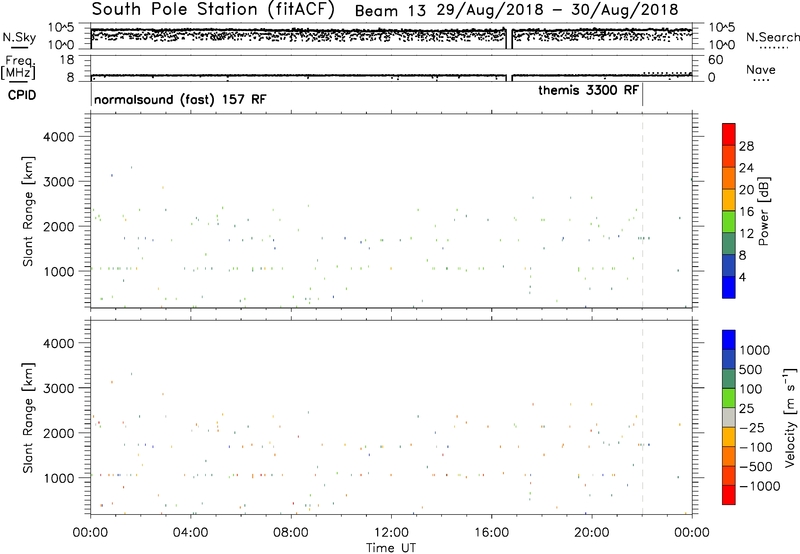800x554 pixels.
Task: Click the N.Search legend label
Action: click(772, 37)
